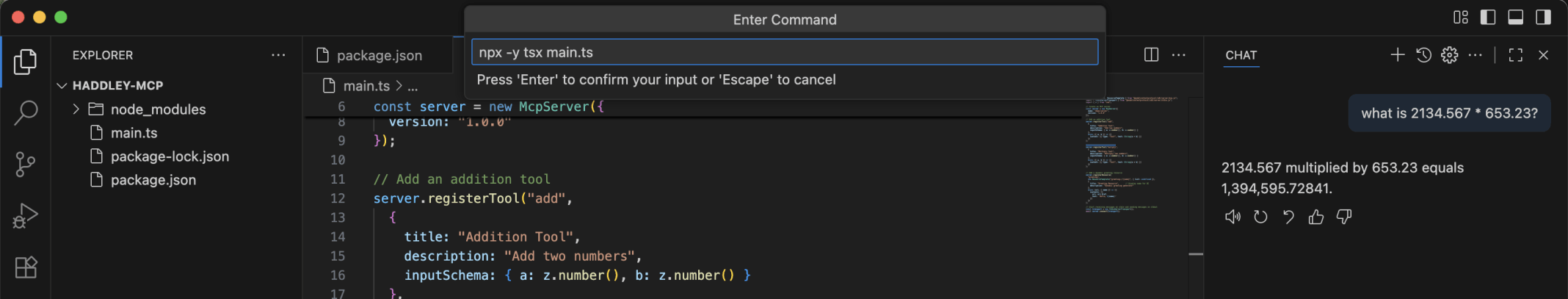The width and height of the screenshot is (1568, 299).
Task: Open the Extensions view
Action: 26,267
